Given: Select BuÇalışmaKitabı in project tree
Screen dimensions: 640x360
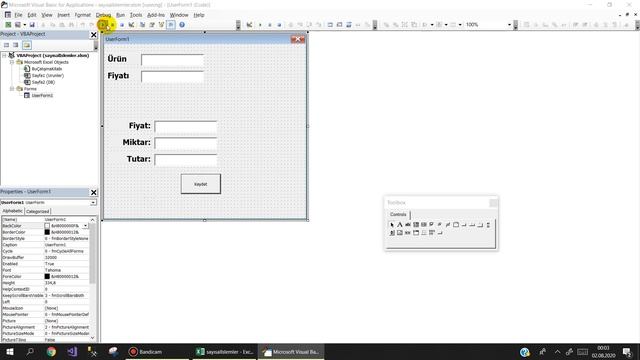Looking at the screenshot, I should pyautogui.click(x=47, y=69).
